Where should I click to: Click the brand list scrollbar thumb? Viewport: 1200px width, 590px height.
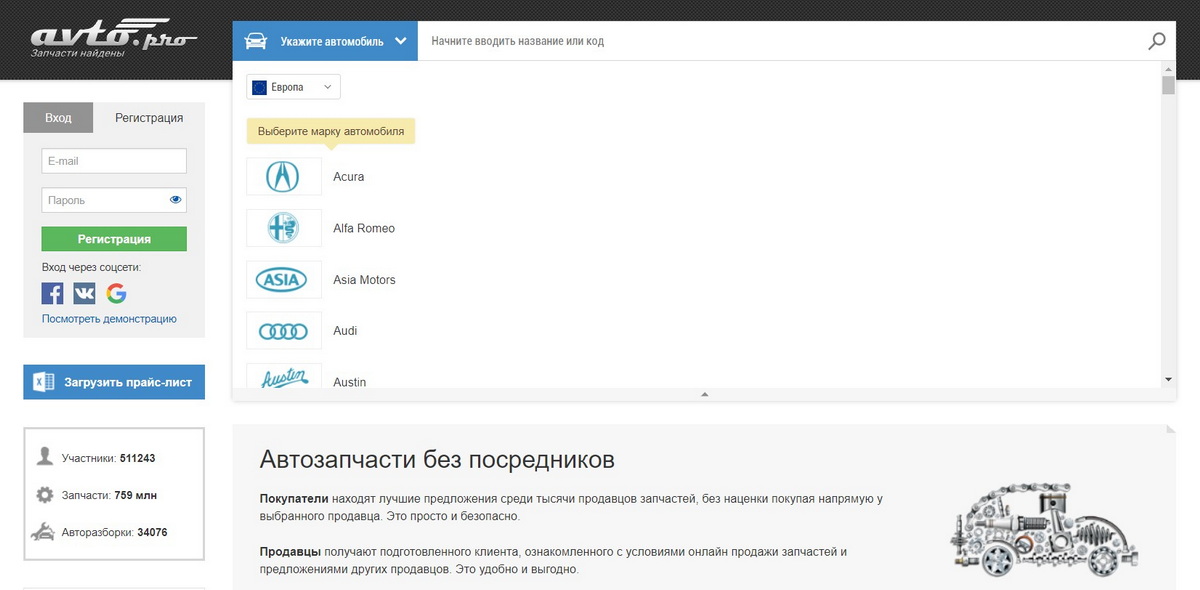coord(1168,85)
